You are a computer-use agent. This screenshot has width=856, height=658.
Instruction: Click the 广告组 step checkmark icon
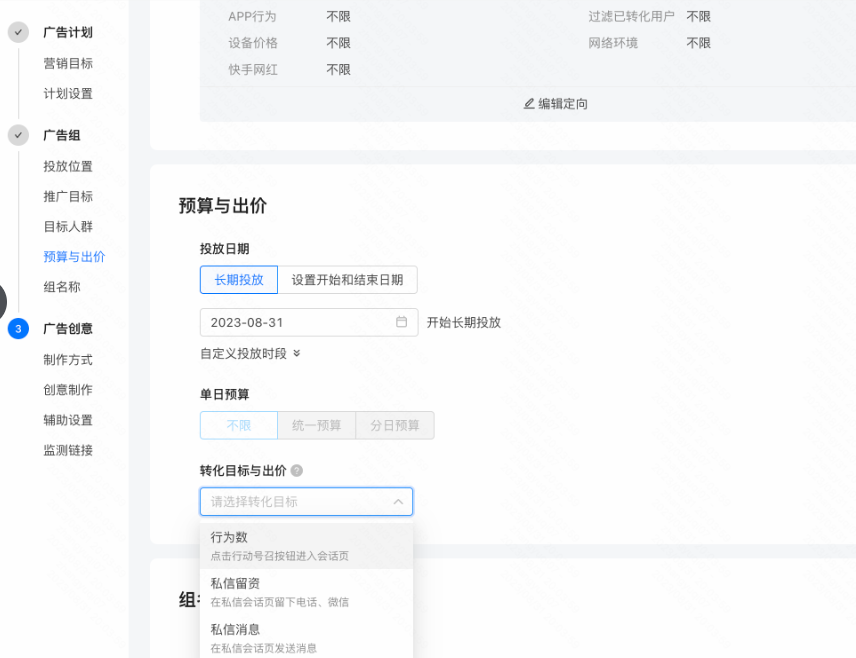point(18,135)
